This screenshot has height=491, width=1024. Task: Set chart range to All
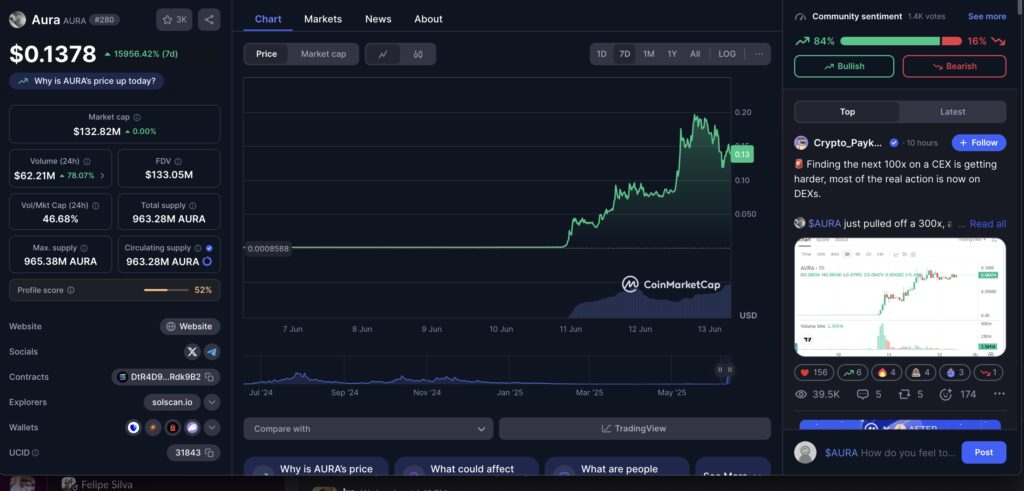click(x=695, y=54)
